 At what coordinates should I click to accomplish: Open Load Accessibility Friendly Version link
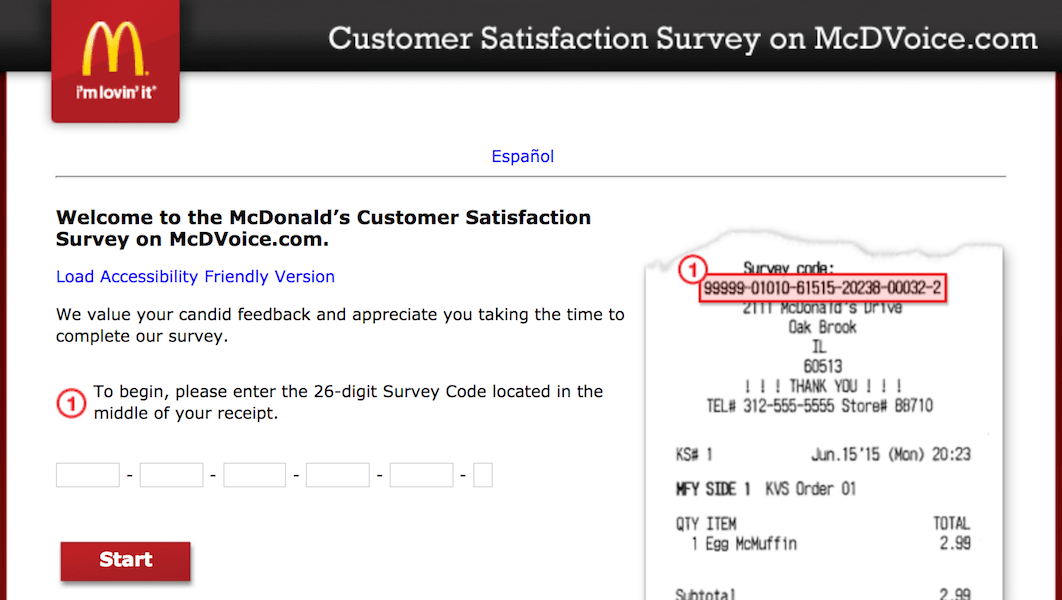coord(195,276)
